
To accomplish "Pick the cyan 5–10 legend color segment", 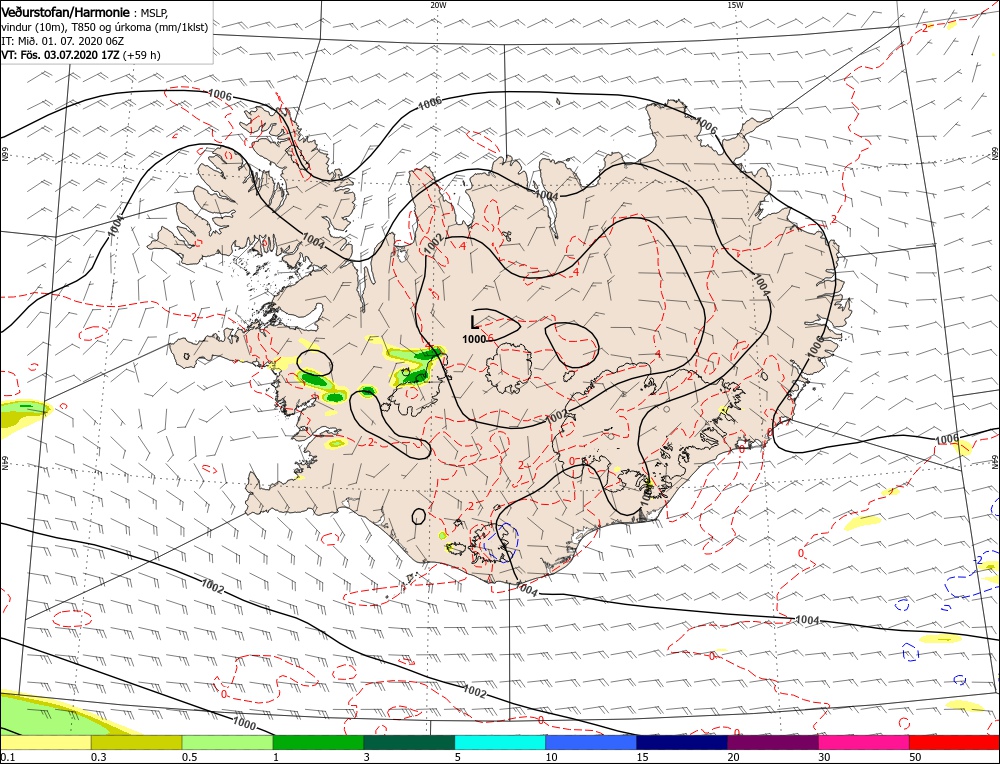I will pyautogui.click(x=500, y=742).
